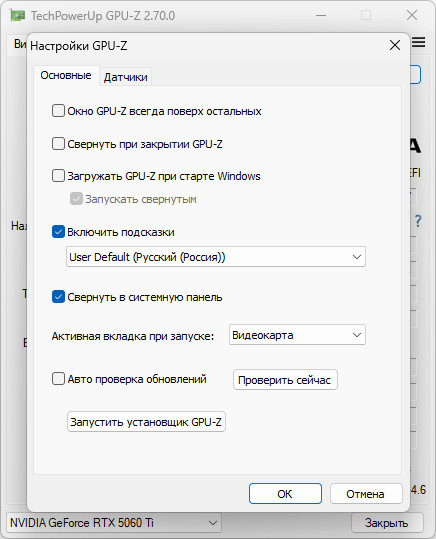Viewport: 436px width, 539px height.
Task: Tick Авто проверка обновлений checkbox
Action: click(x=58, y=379)
